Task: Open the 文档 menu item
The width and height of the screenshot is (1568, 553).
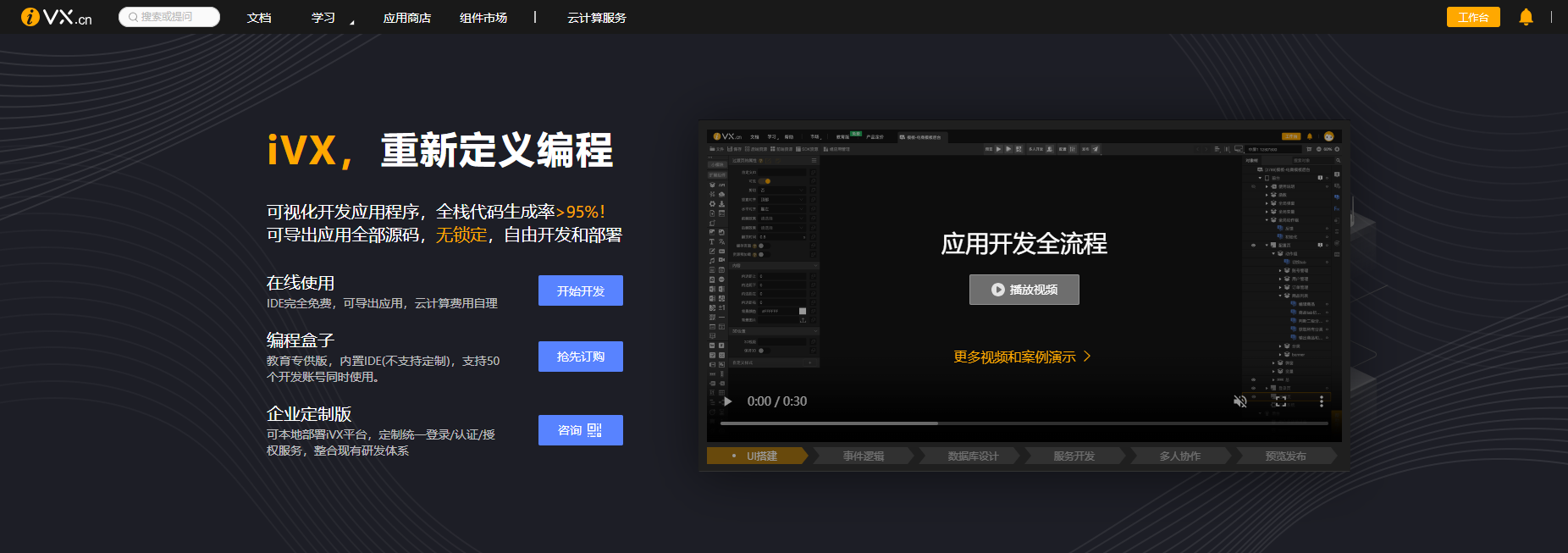Action: pyautogui.click(x=259, y=18)
